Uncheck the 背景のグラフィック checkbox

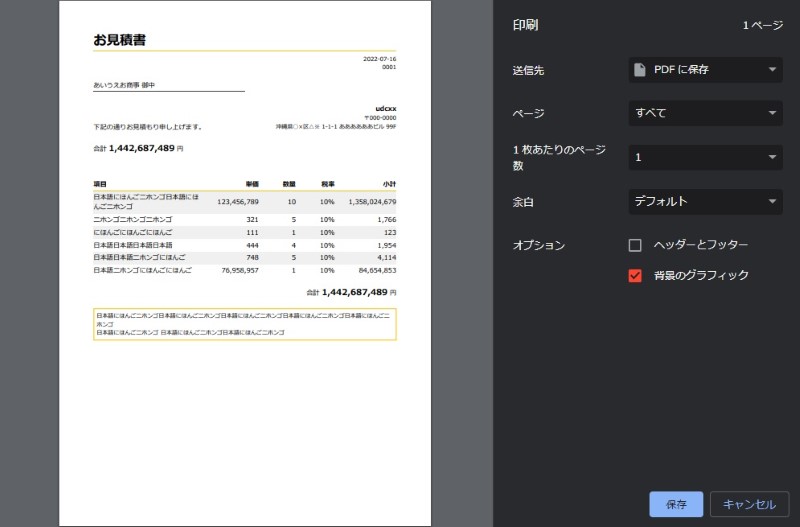(x=635, y=275)
